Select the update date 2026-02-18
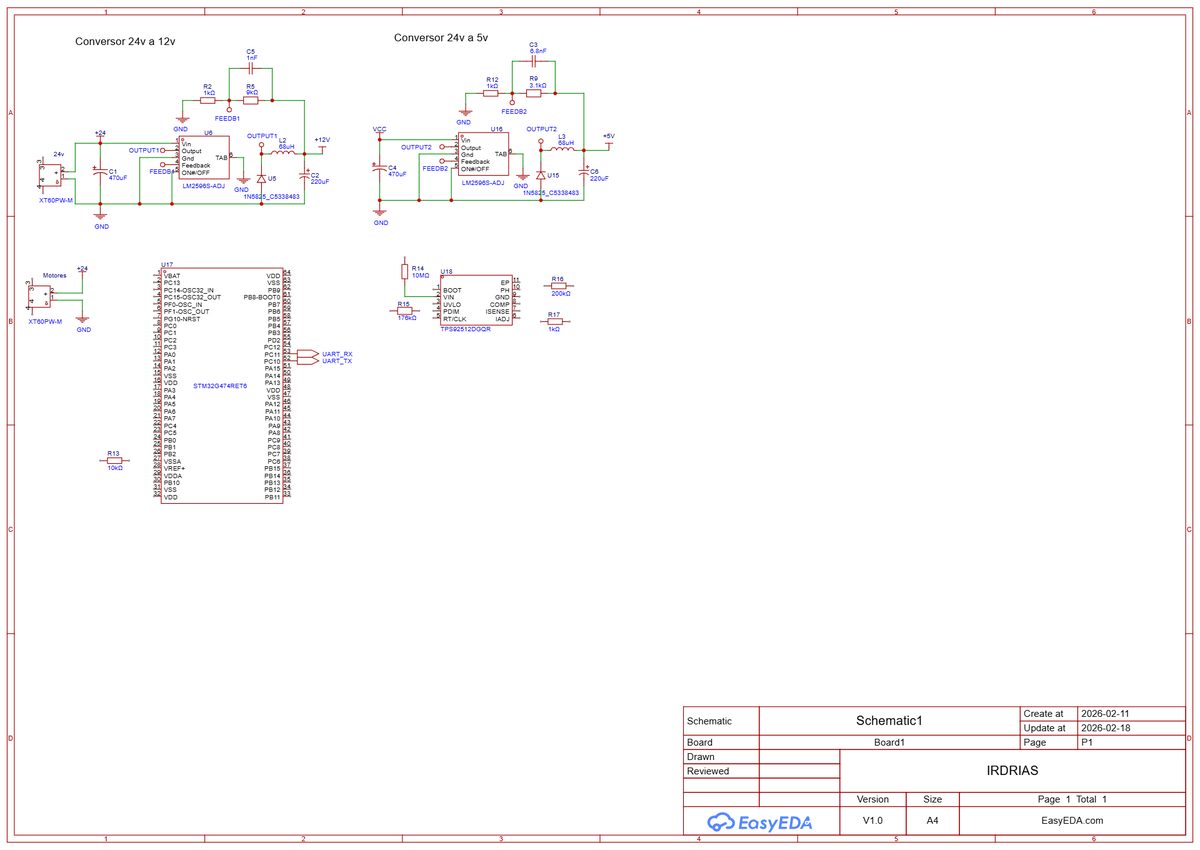The height and width of the screenshot is (850, 1200). coord(1106,728)
